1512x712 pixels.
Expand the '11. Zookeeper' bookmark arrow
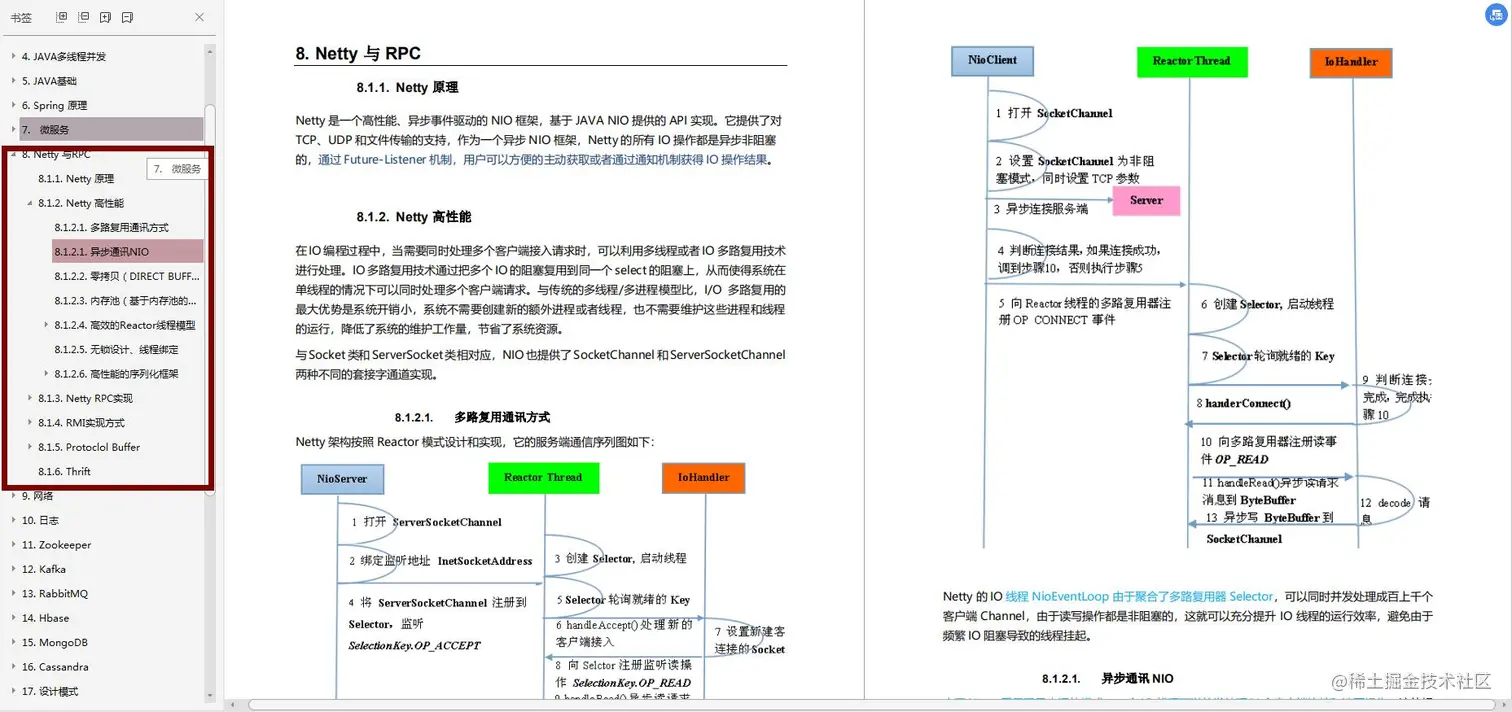13,545
